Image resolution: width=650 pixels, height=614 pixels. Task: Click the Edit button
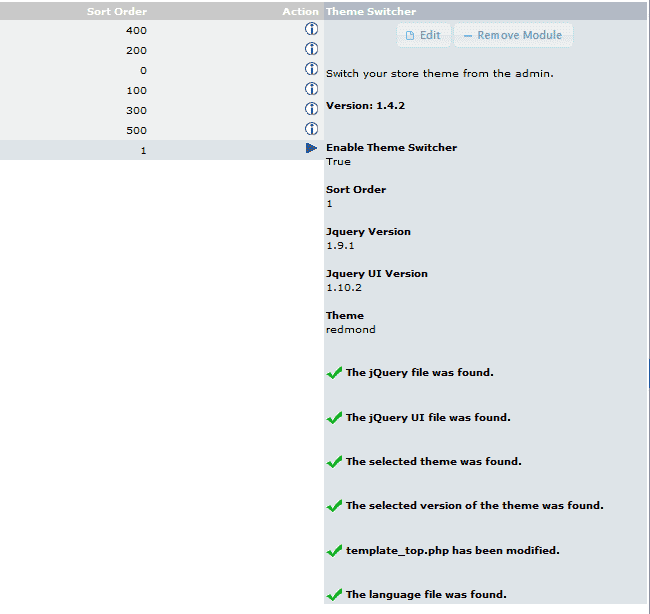tap(424, 35)
